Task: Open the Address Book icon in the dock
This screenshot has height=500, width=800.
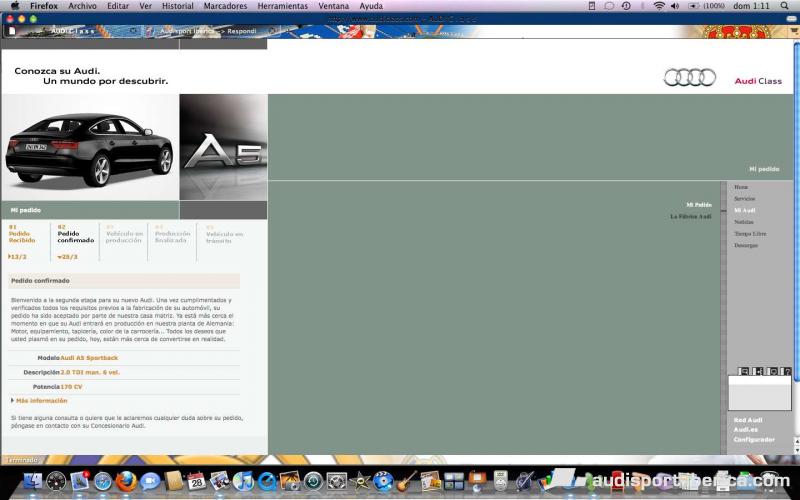Action: coord(173,481)
